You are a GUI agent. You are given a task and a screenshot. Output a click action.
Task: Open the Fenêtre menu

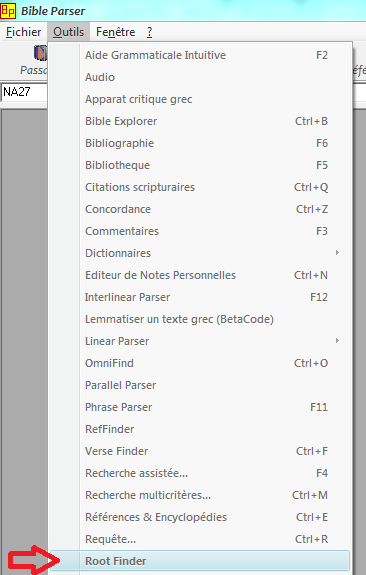click(116, 32)
